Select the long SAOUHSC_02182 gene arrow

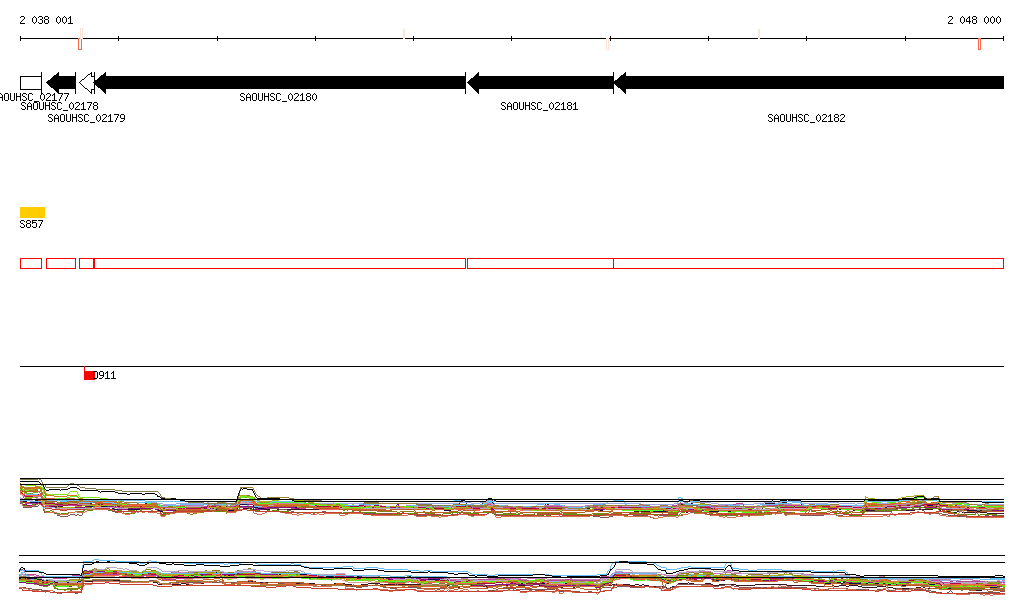coord(809,83)
